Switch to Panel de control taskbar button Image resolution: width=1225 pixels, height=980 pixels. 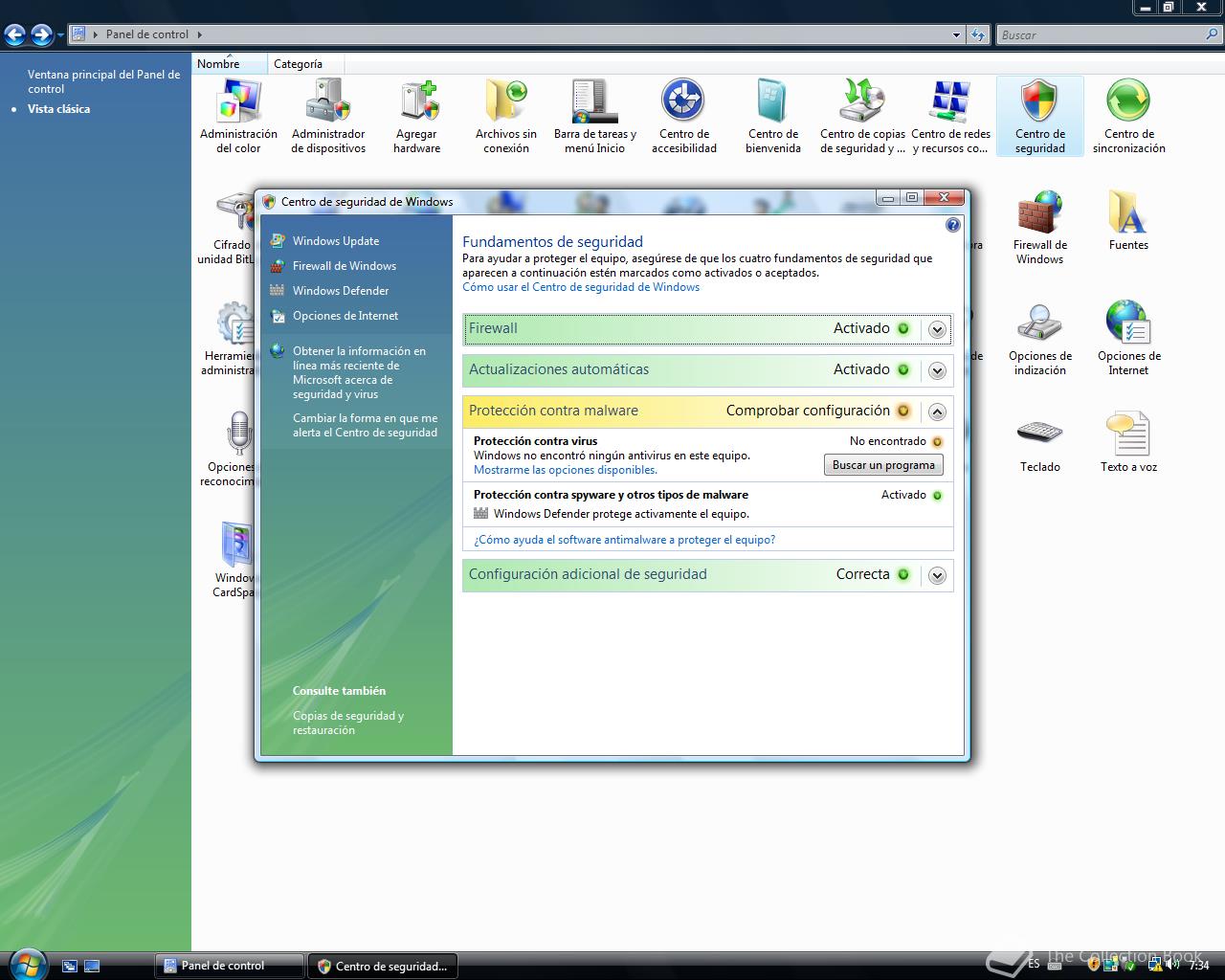(x=230, y=966)
